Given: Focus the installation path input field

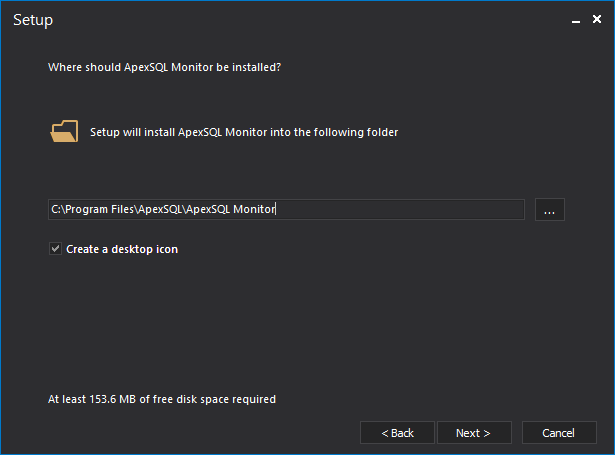Looking at the screenshot, I should click(x=286, y=209).
